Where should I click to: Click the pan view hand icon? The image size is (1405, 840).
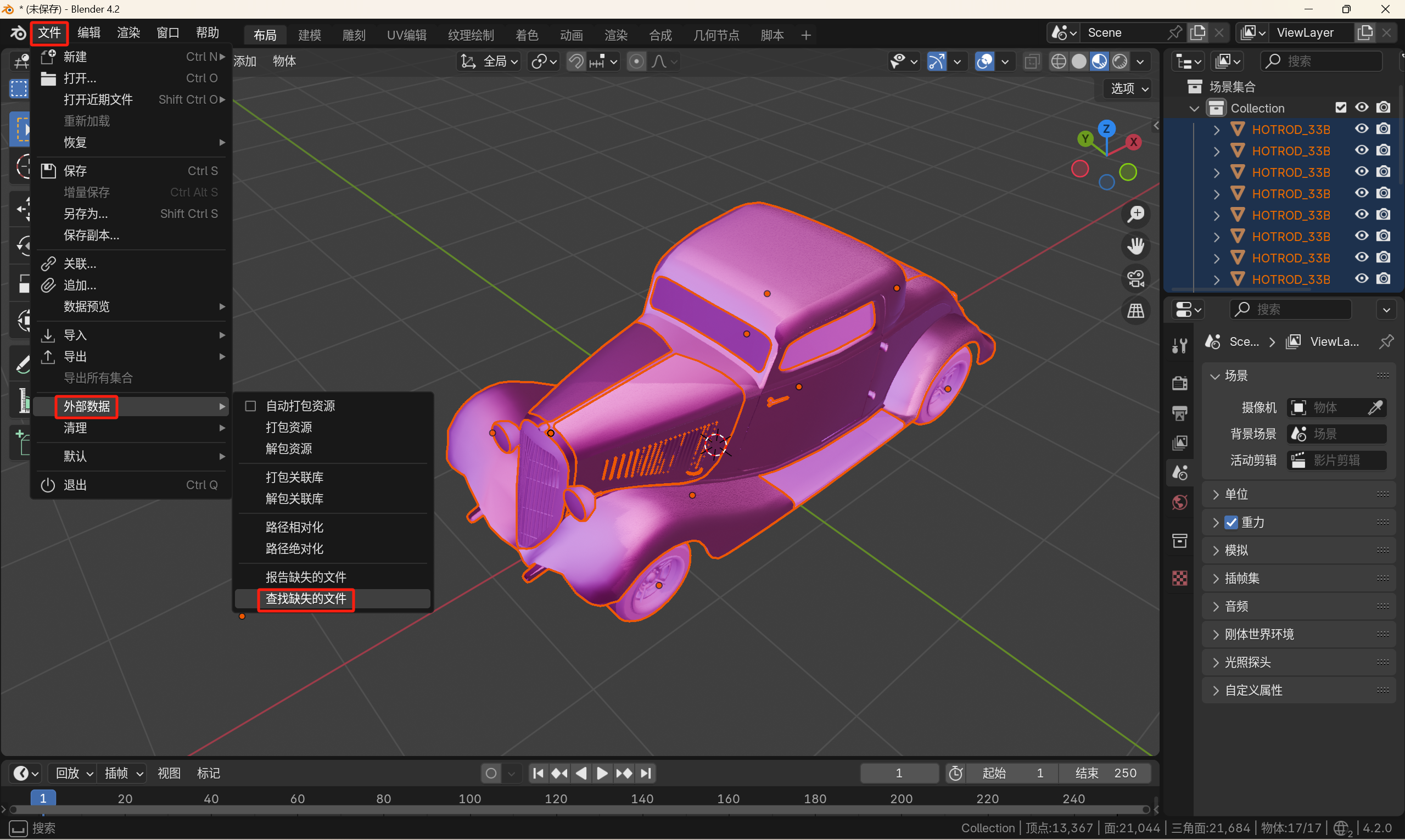pyautogui.click(x=1135, y=246)
